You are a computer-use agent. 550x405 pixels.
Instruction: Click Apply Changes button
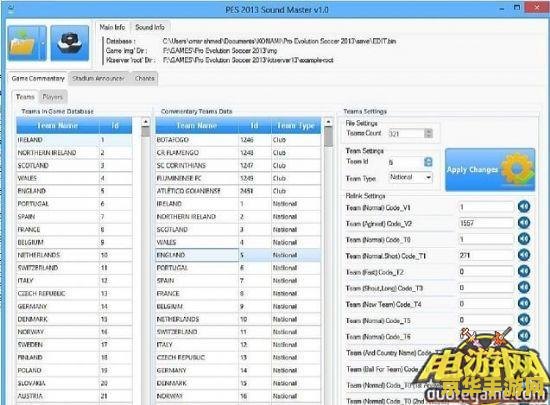[x=490, y=170]
